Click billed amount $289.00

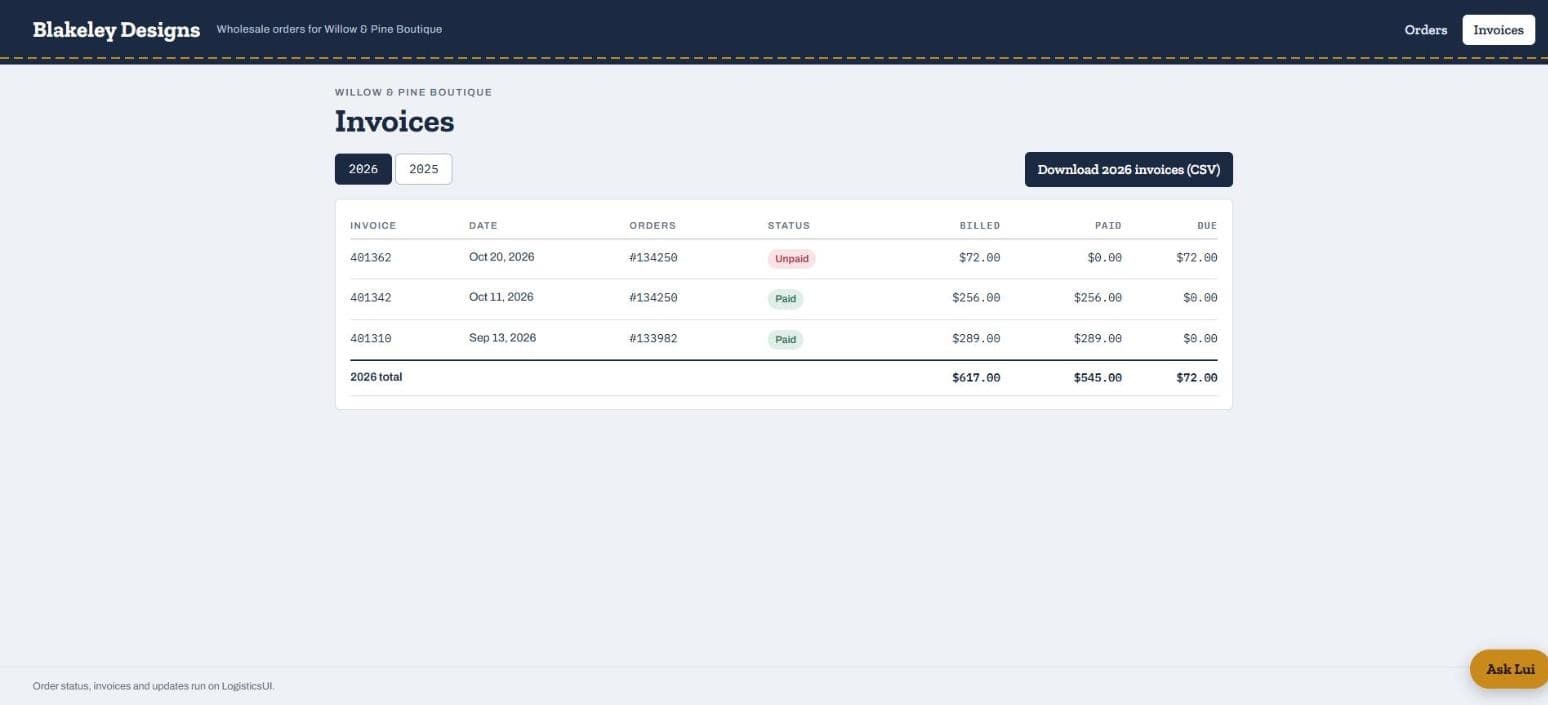976,339
